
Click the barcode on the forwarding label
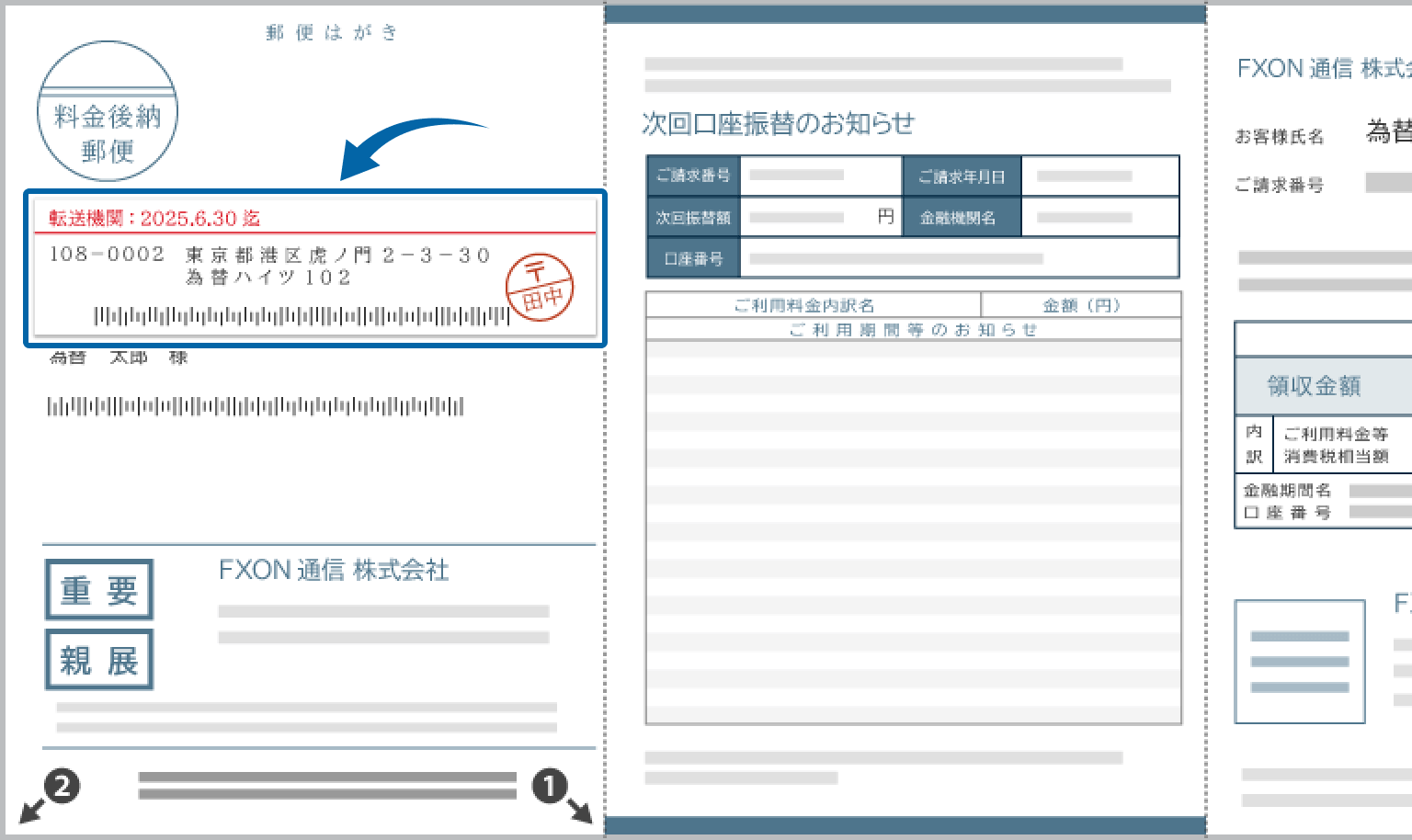tap(302, 316)
